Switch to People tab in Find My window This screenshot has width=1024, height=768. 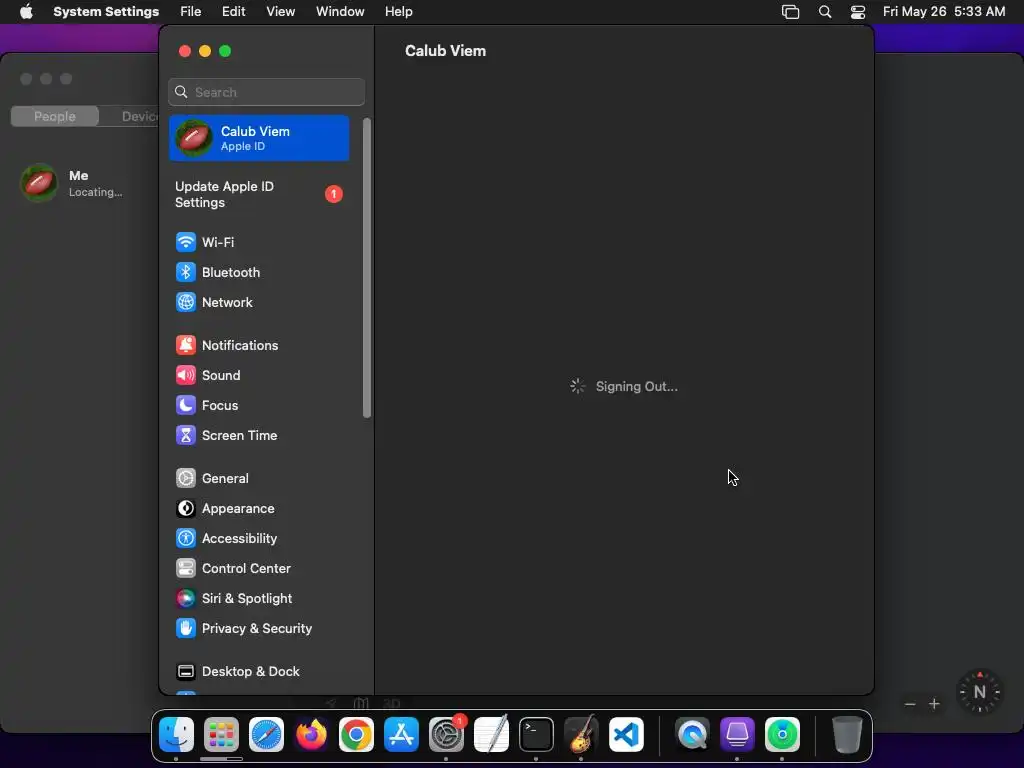pyautogui.click(x=55, y=116)
